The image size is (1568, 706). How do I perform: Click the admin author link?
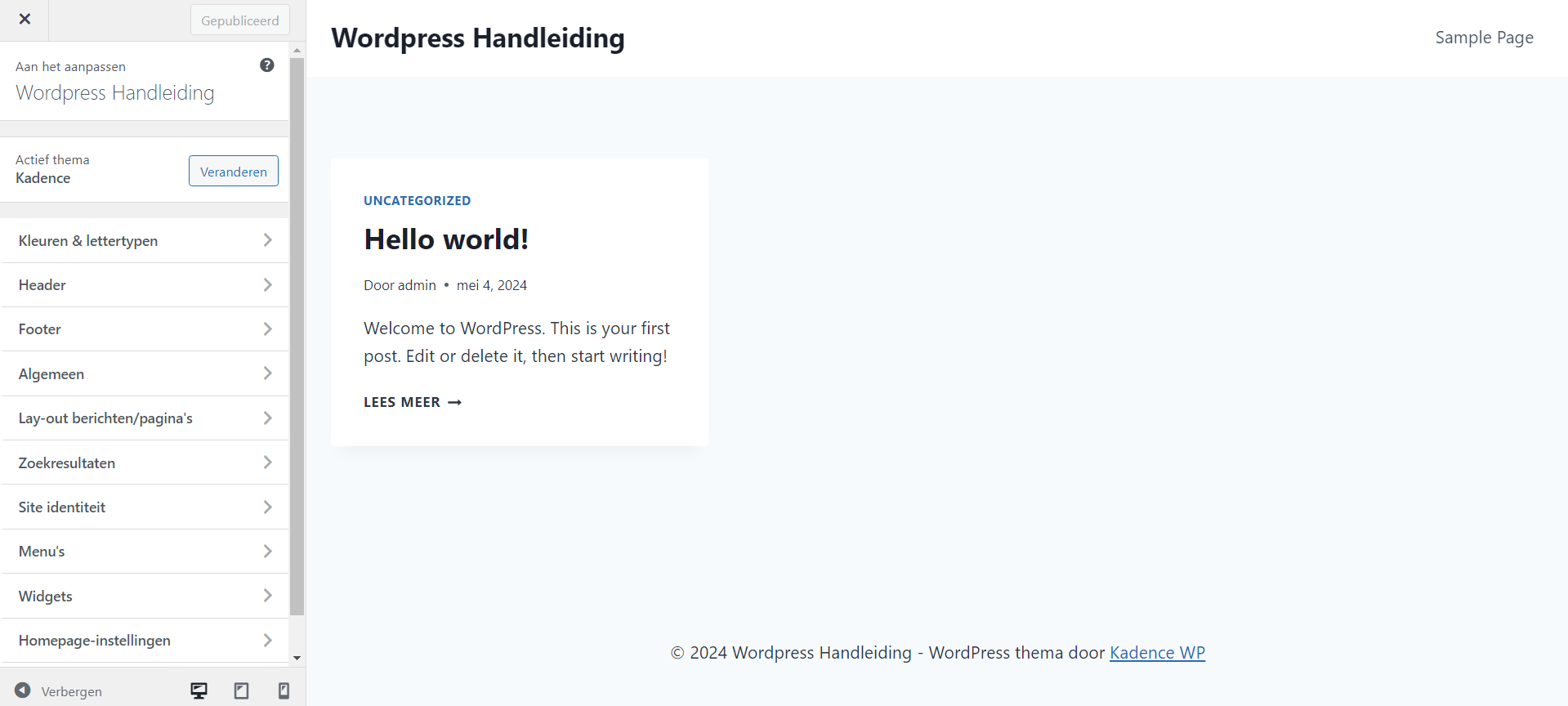[x=418, y=285]
